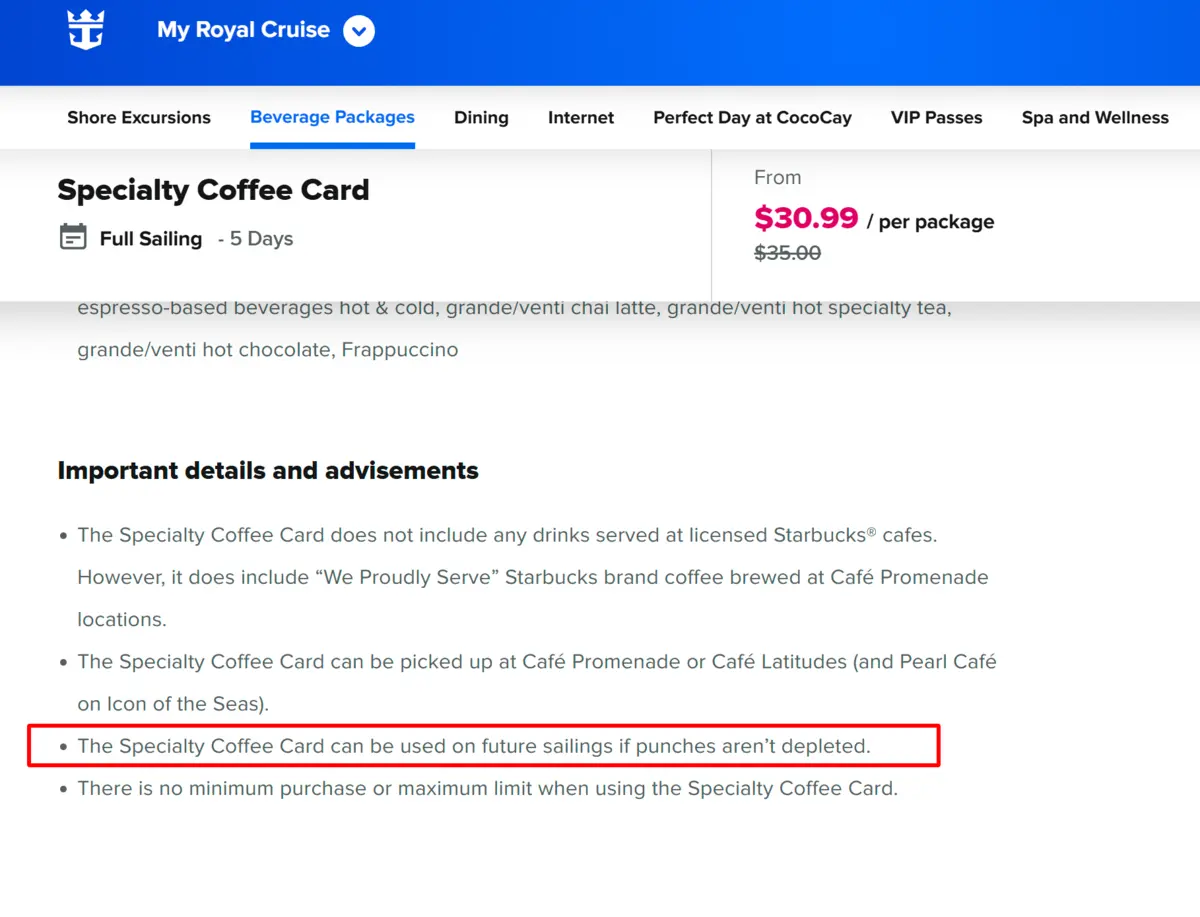This screenshot has height=917, width=1200.
Task: Open the Shore Excursions tab
Action: click(139, 118)
